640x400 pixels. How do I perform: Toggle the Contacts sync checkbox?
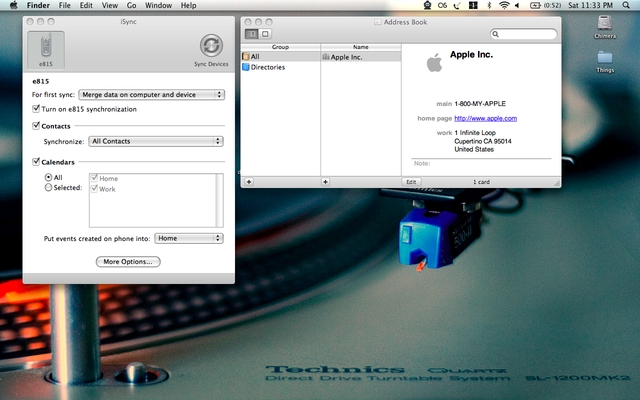click(36, 126)
